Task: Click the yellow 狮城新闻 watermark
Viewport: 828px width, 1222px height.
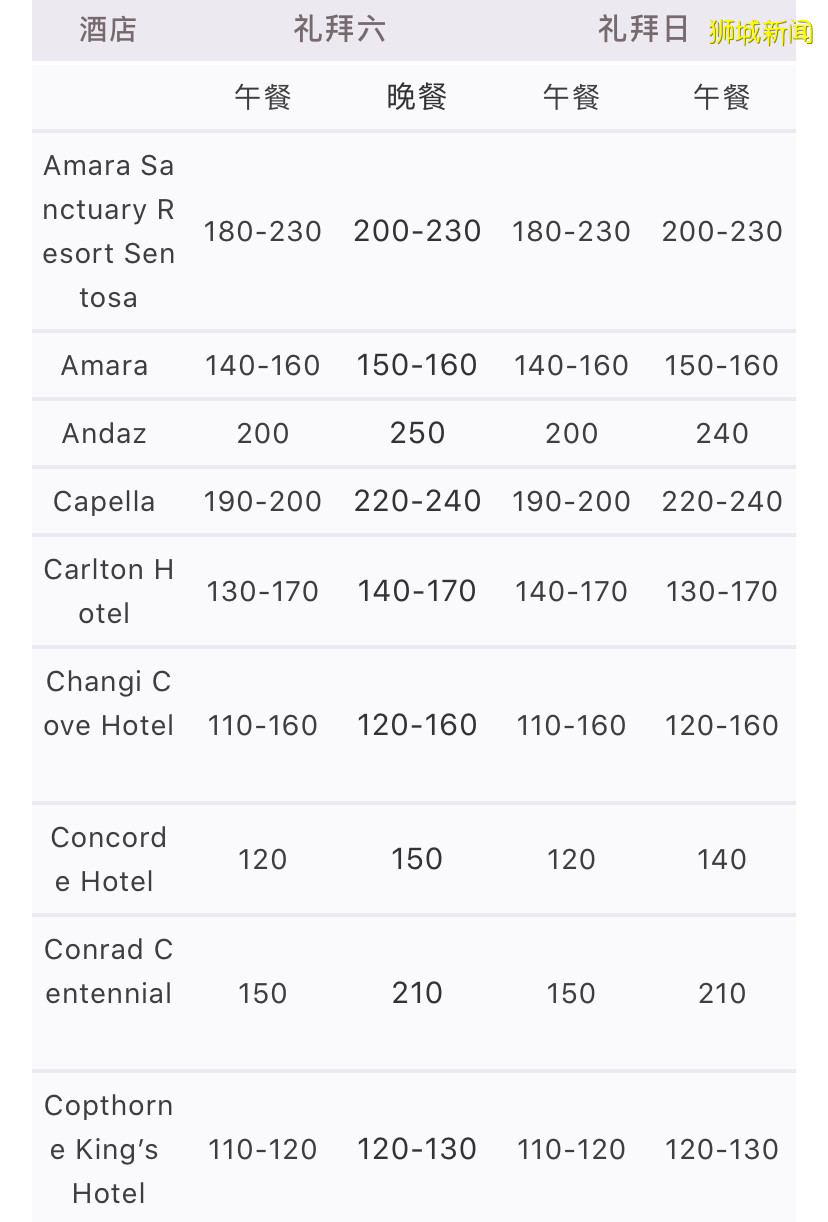Action: (761, 32)
